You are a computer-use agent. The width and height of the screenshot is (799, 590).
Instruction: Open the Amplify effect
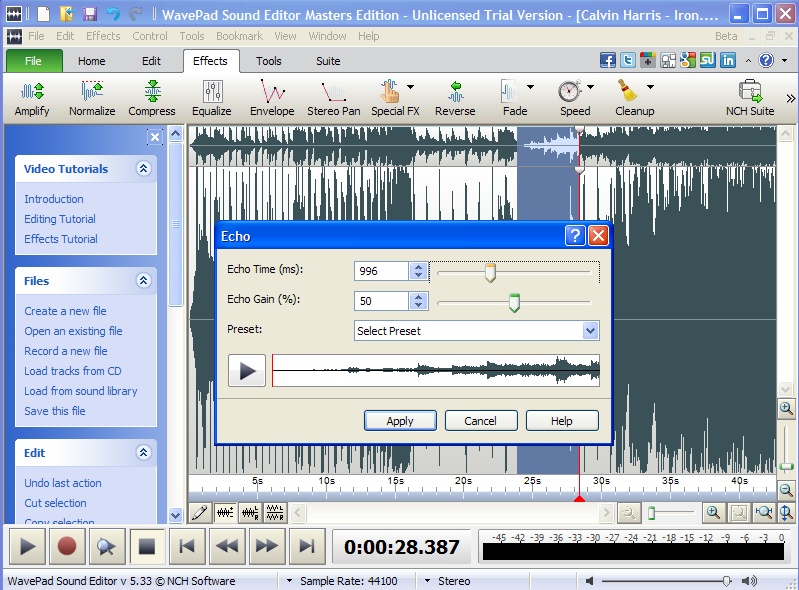tap(32, 98)
